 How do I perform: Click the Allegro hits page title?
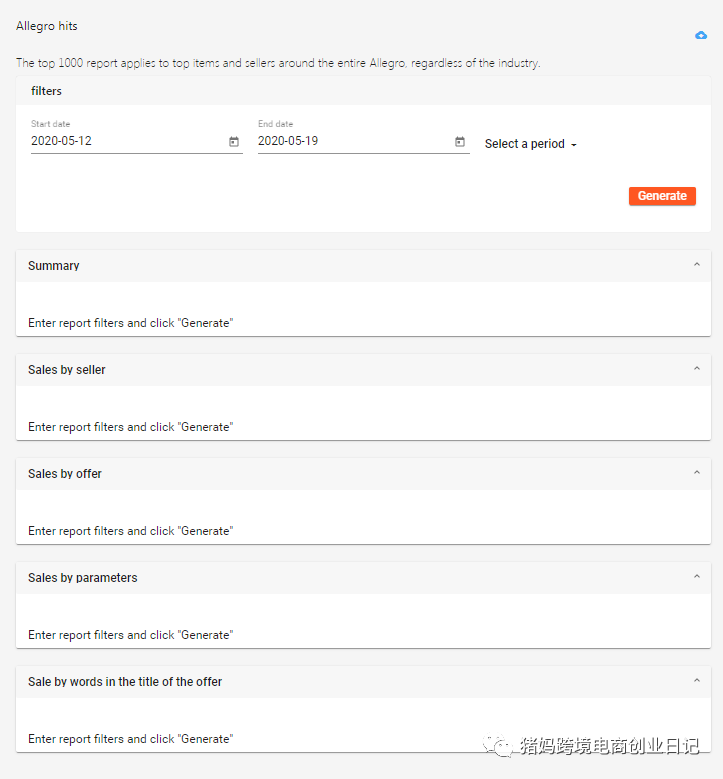[x=47, y=26]
